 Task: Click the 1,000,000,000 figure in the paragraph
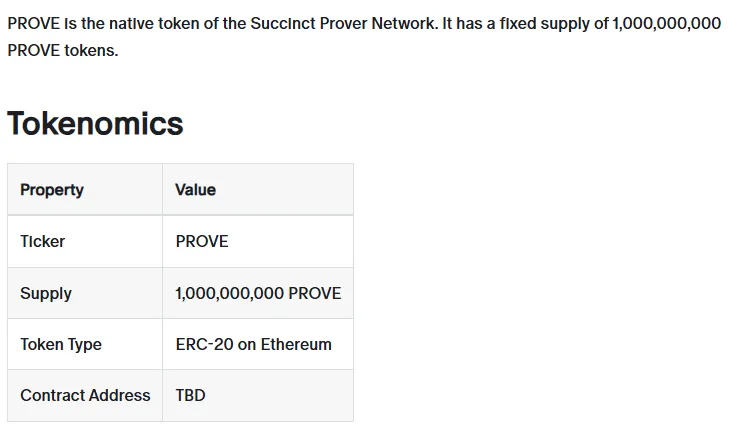pyautogui.click(x=666, y=23)
